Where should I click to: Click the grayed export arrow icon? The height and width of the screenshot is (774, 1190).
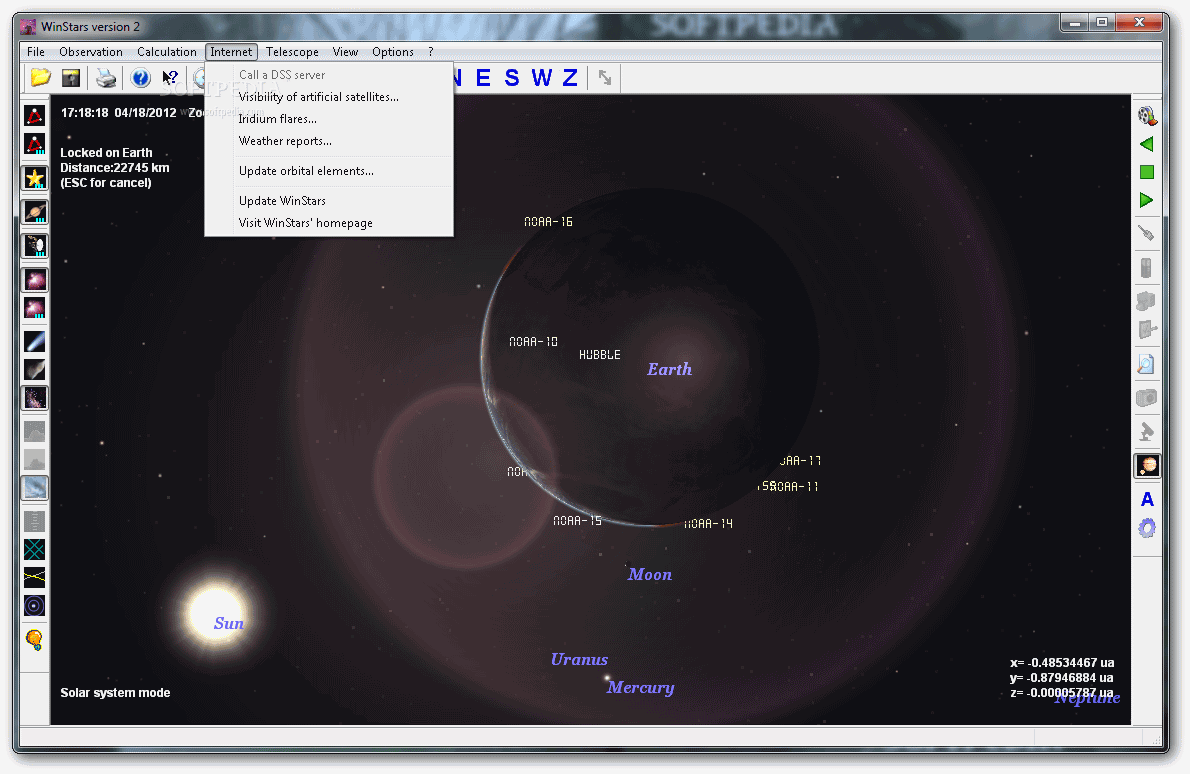coord(1147,330)
